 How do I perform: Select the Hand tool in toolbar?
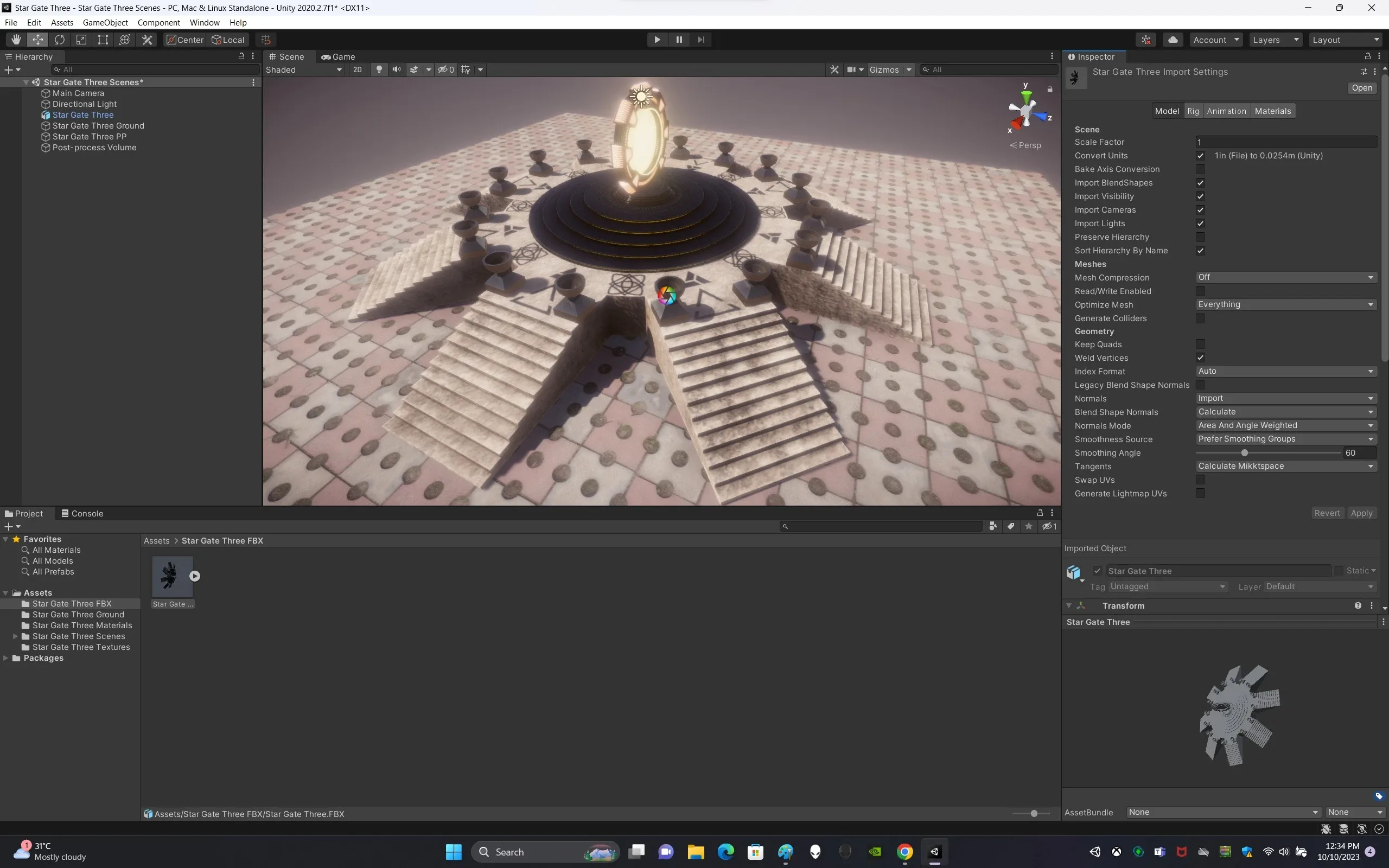point(16,40)
